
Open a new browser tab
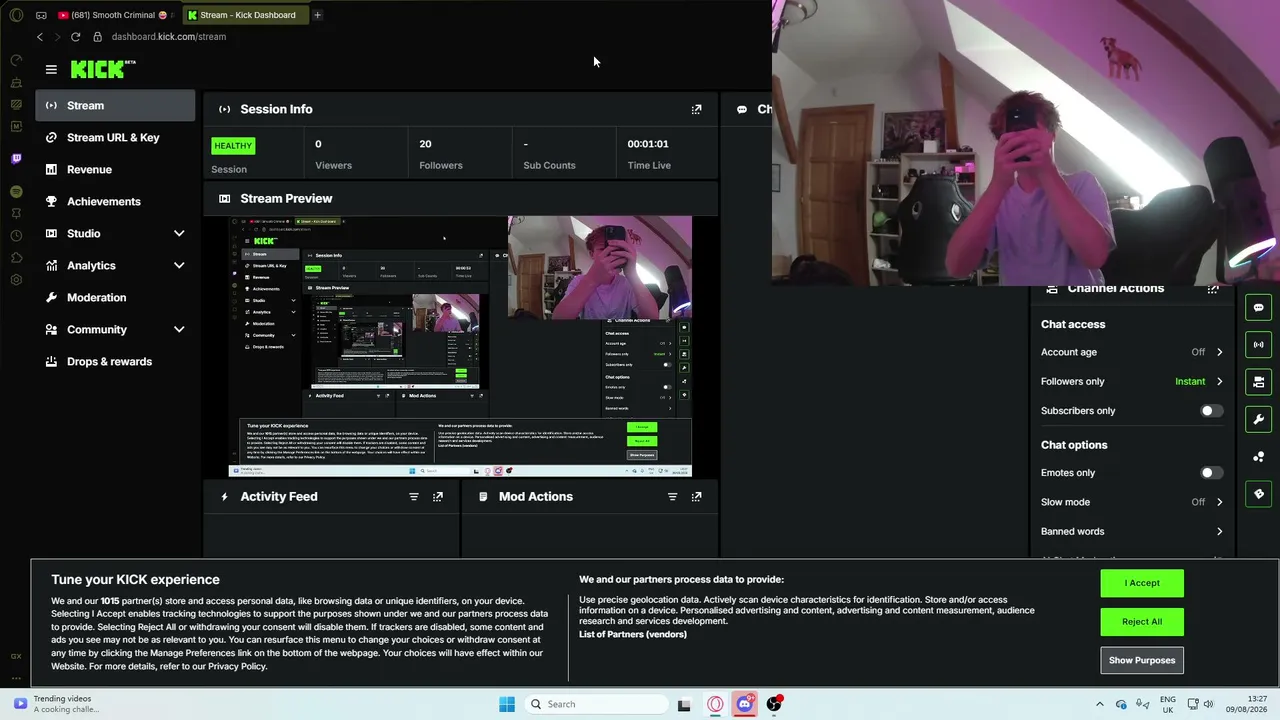click(317, 15)
